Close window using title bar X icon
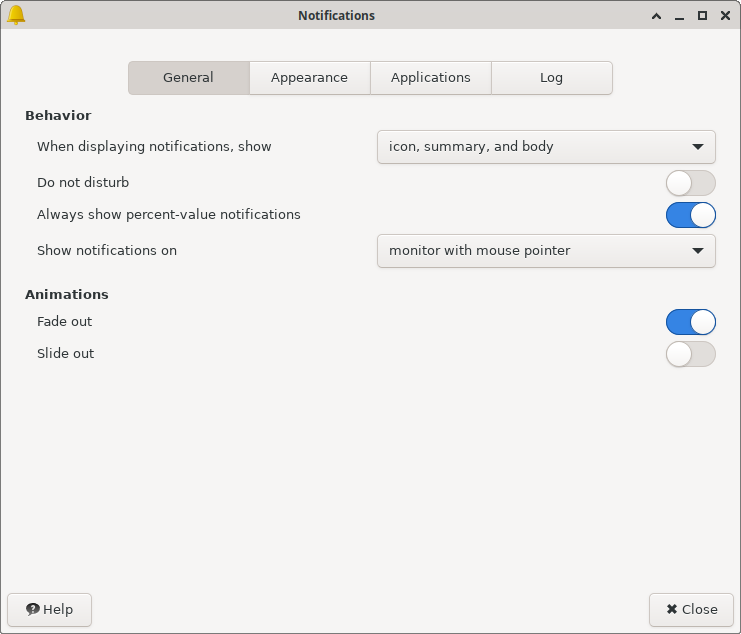This screenshot has height=634, width=741. coord(725,16)
